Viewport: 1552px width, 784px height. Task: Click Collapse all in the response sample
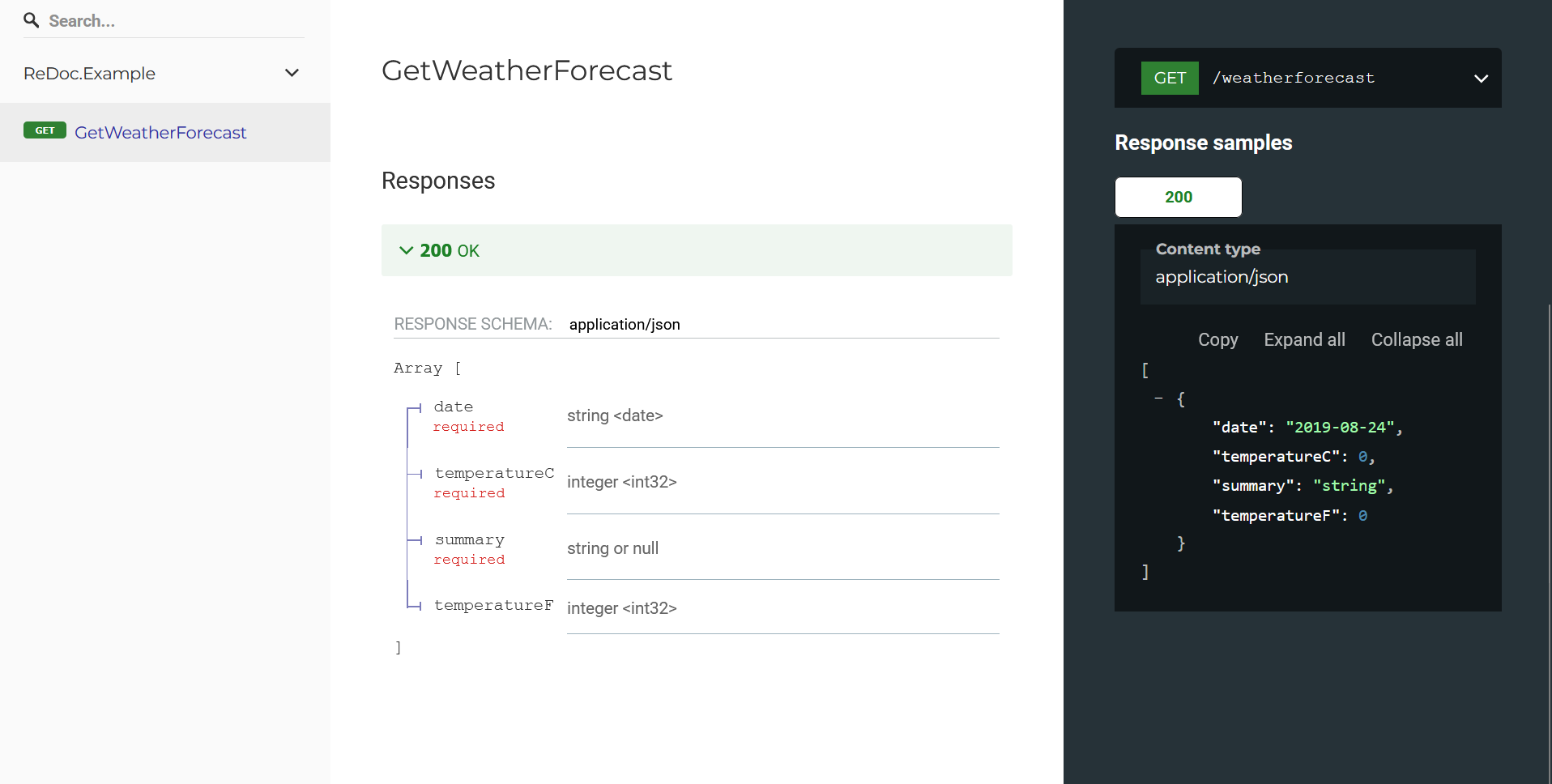click(x=1416, y=340)
